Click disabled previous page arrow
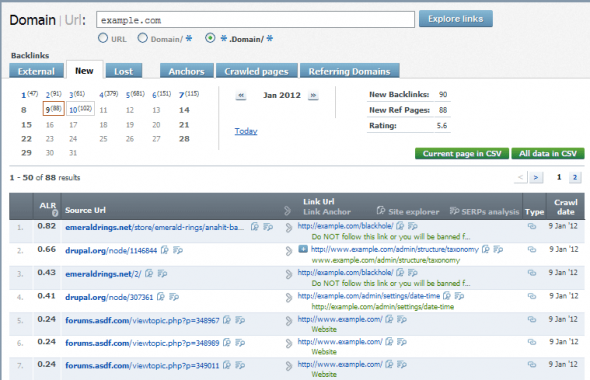This screenshot has width=590, height=380. click(x=521, y=177)
